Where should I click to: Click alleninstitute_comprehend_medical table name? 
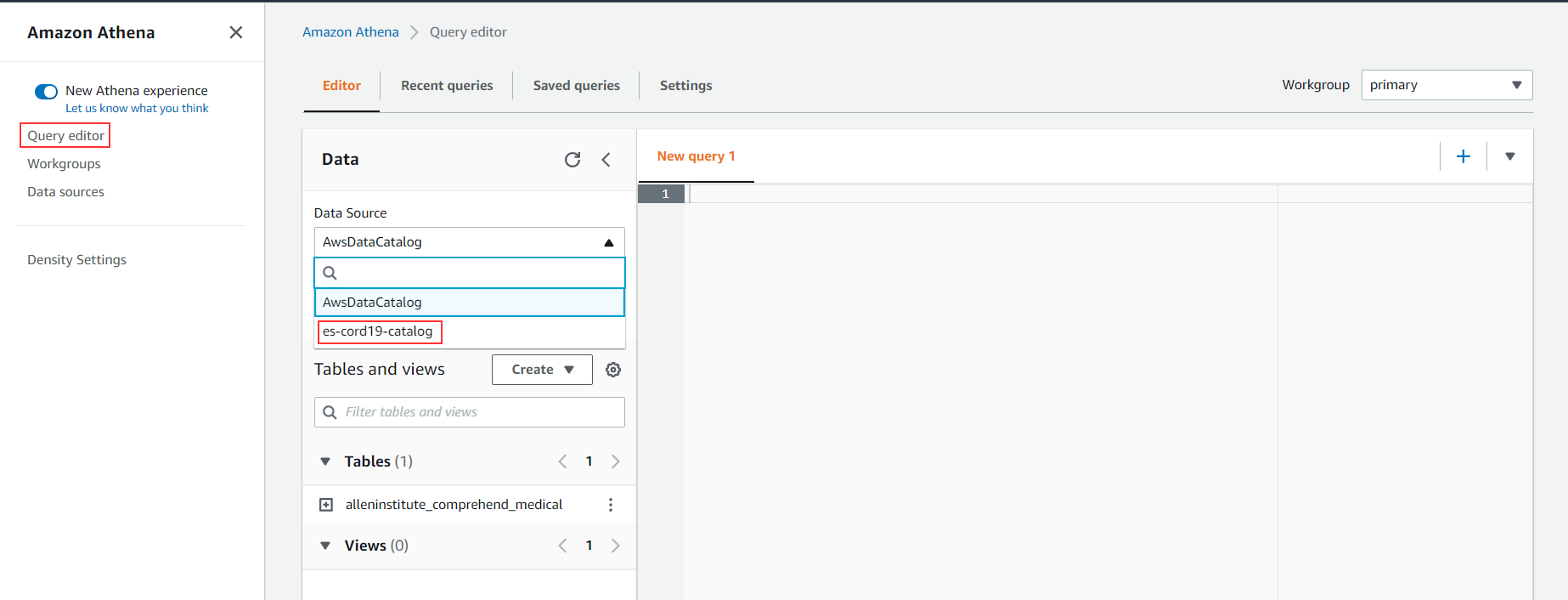coord(454,505)
